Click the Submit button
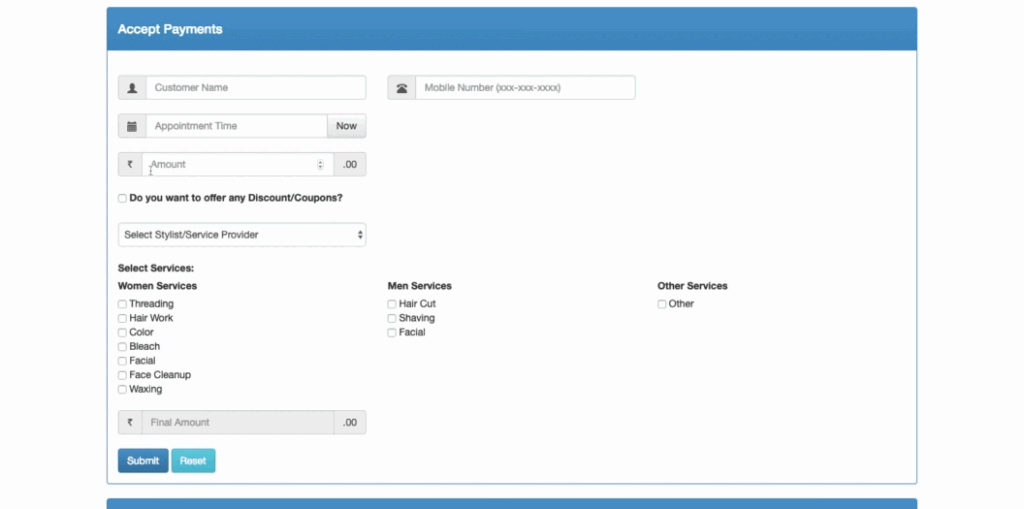The height and width of the screenshot is (509, 1024). [x=143, y=461]
